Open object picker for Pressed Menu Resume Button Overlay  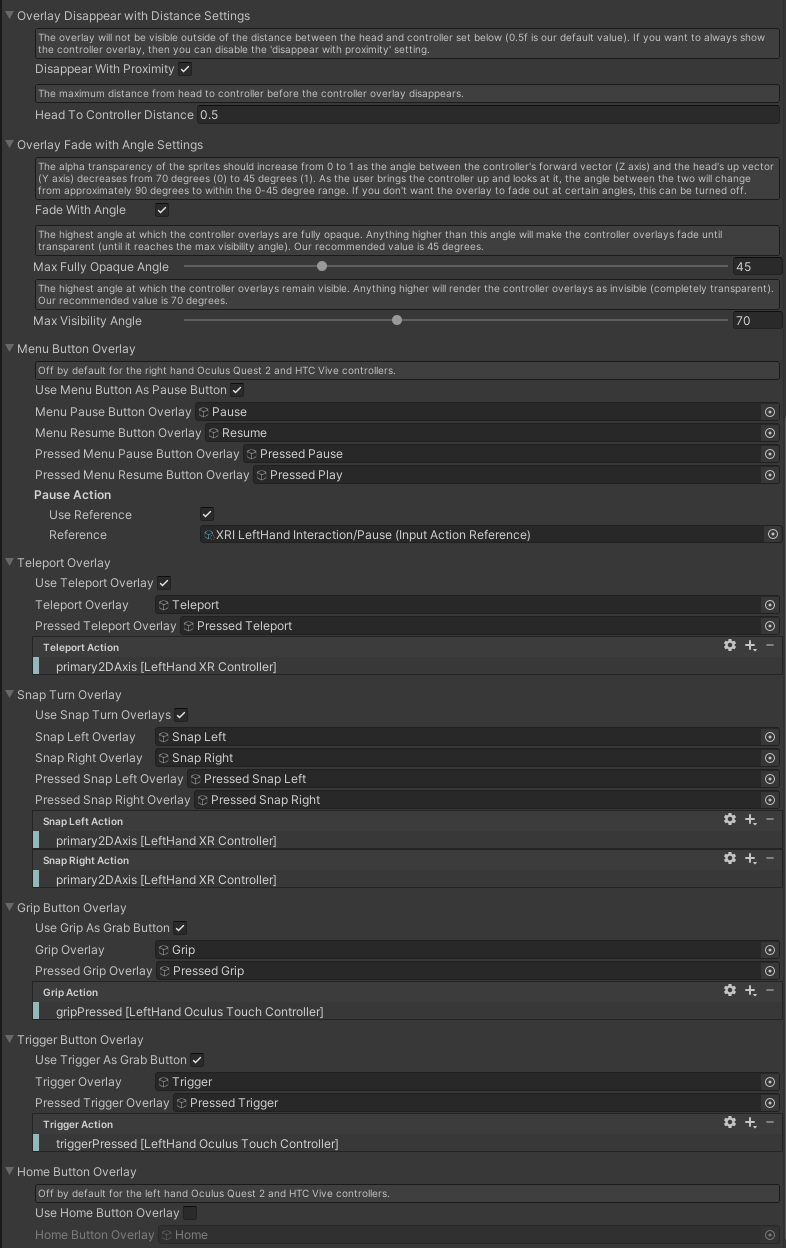pos(770,475)
